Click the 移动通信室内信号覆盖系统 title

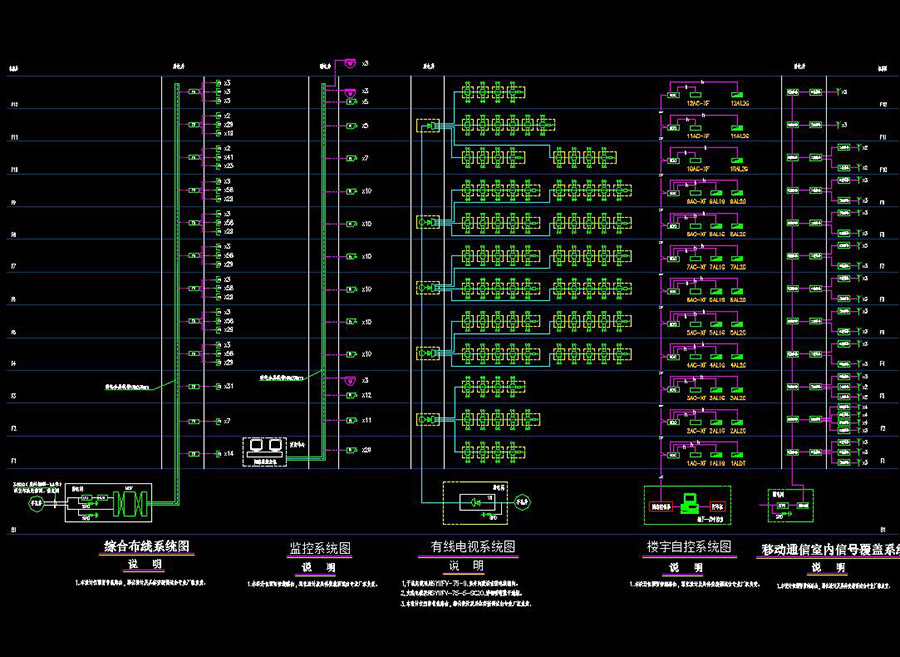click(829, 549)
